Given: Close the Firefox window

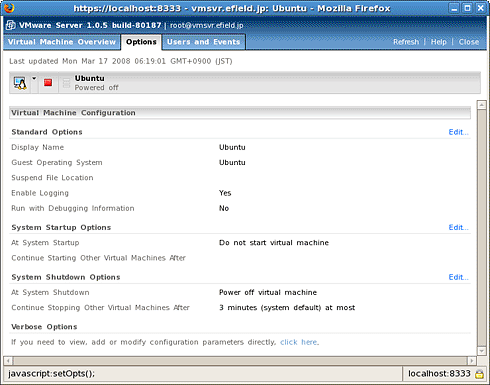Looking at the screenshot, I should click(480, 8).
